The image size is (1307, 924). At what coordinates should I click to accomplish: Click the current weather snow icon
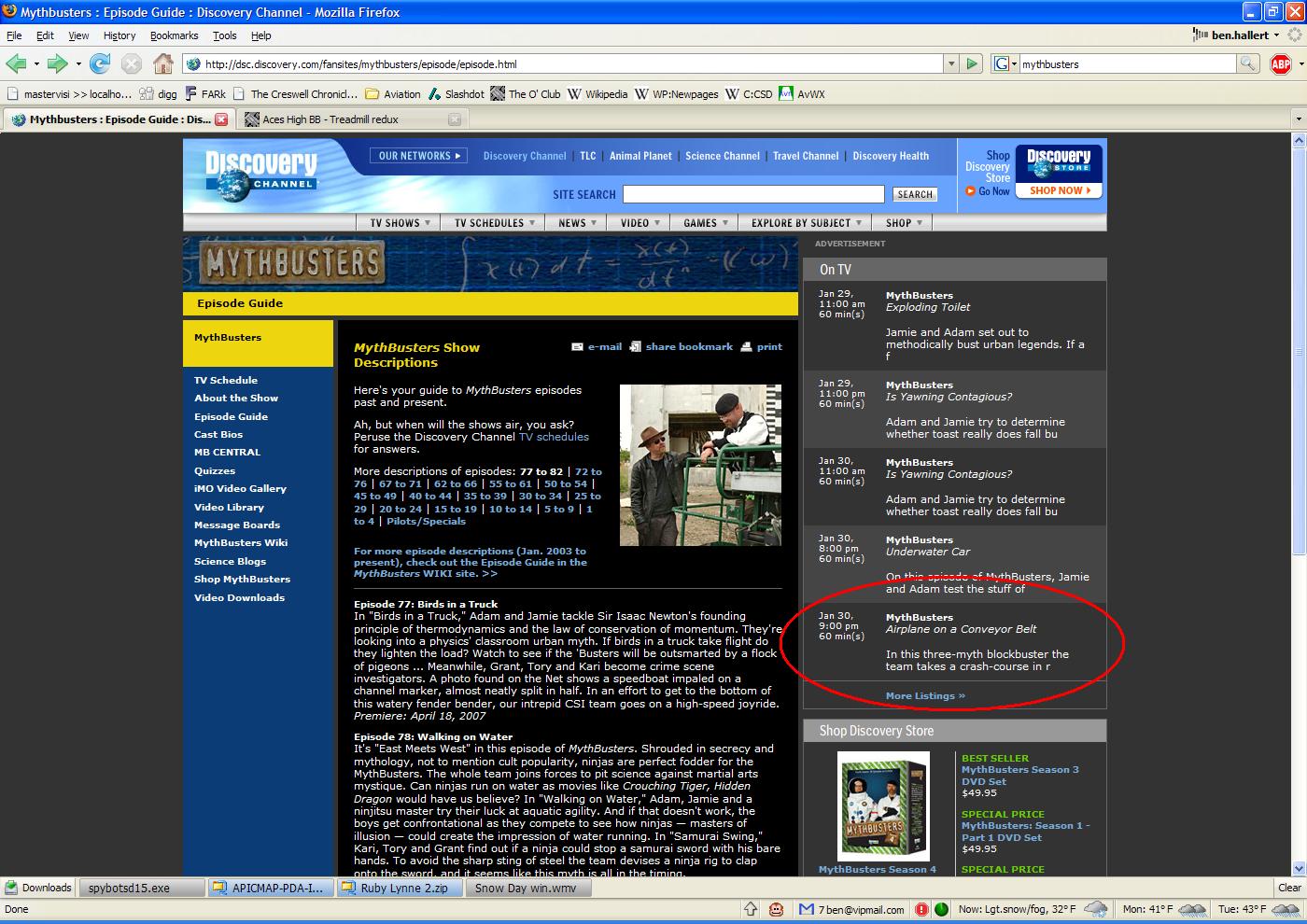pos(1095,909)
